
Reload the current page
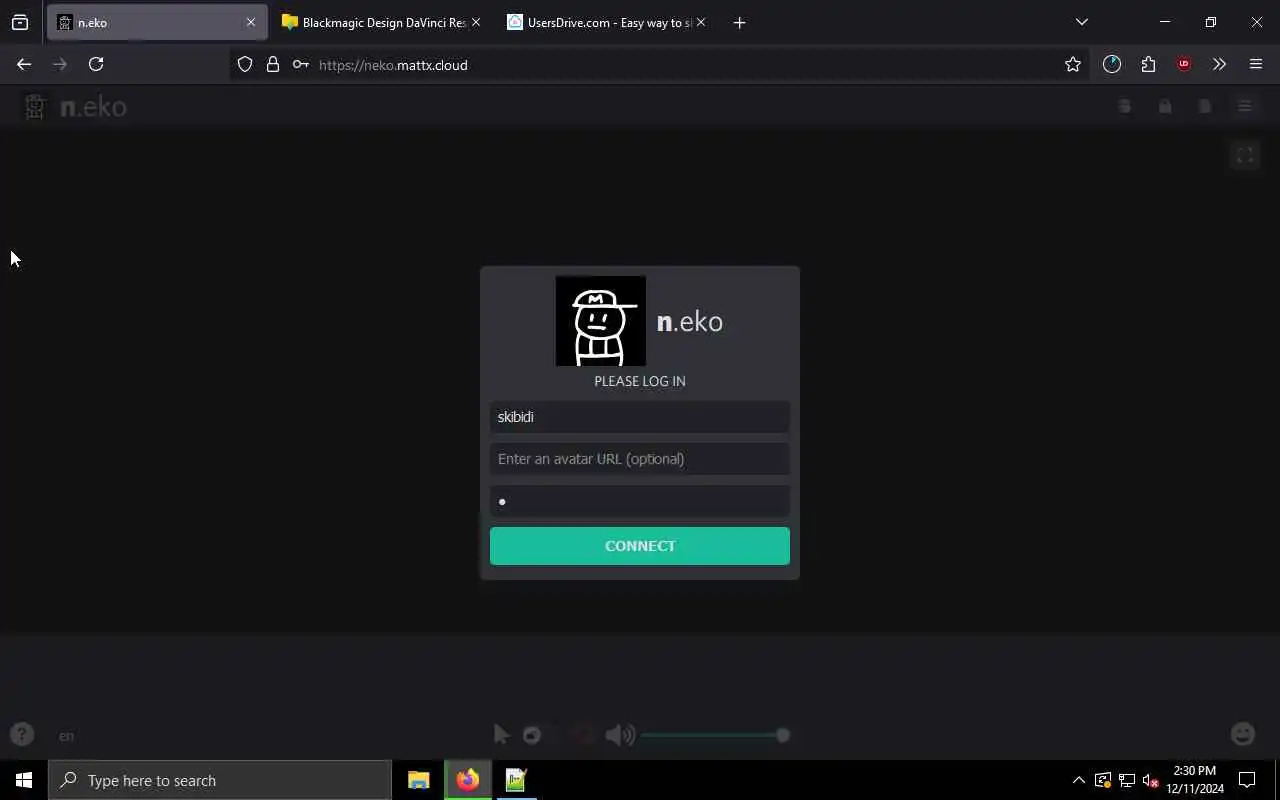(x=96, y=64)
